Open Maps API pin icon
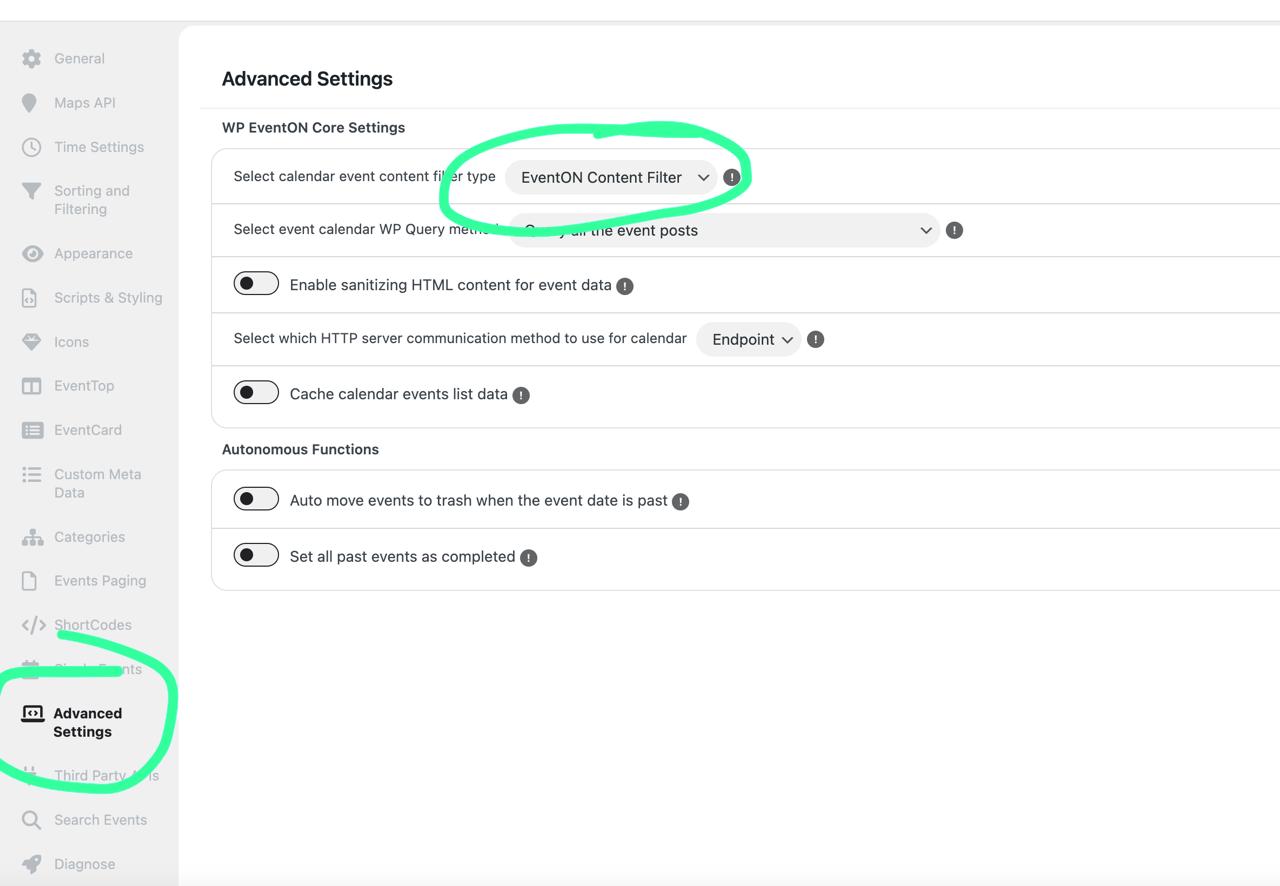Viewport: 1280px width, 886px height. coord(30,103)
